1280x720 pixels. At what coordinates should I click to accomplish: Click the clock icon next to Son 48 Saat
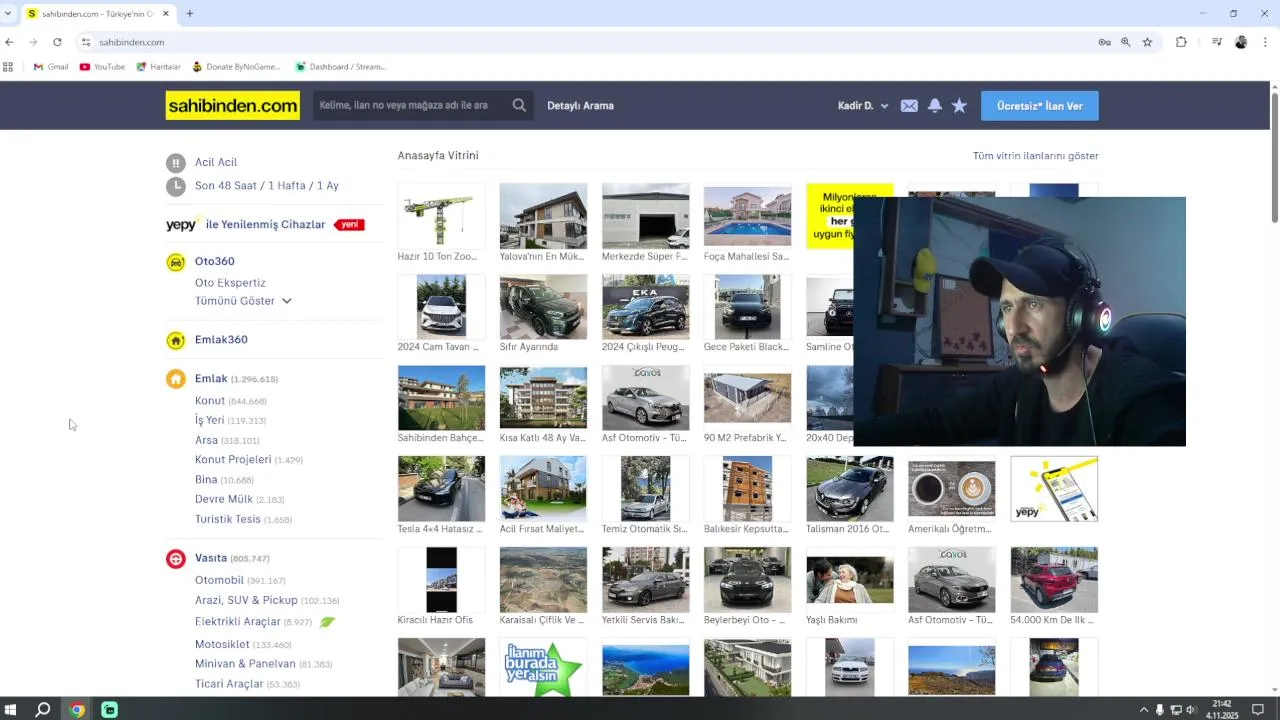176,186
